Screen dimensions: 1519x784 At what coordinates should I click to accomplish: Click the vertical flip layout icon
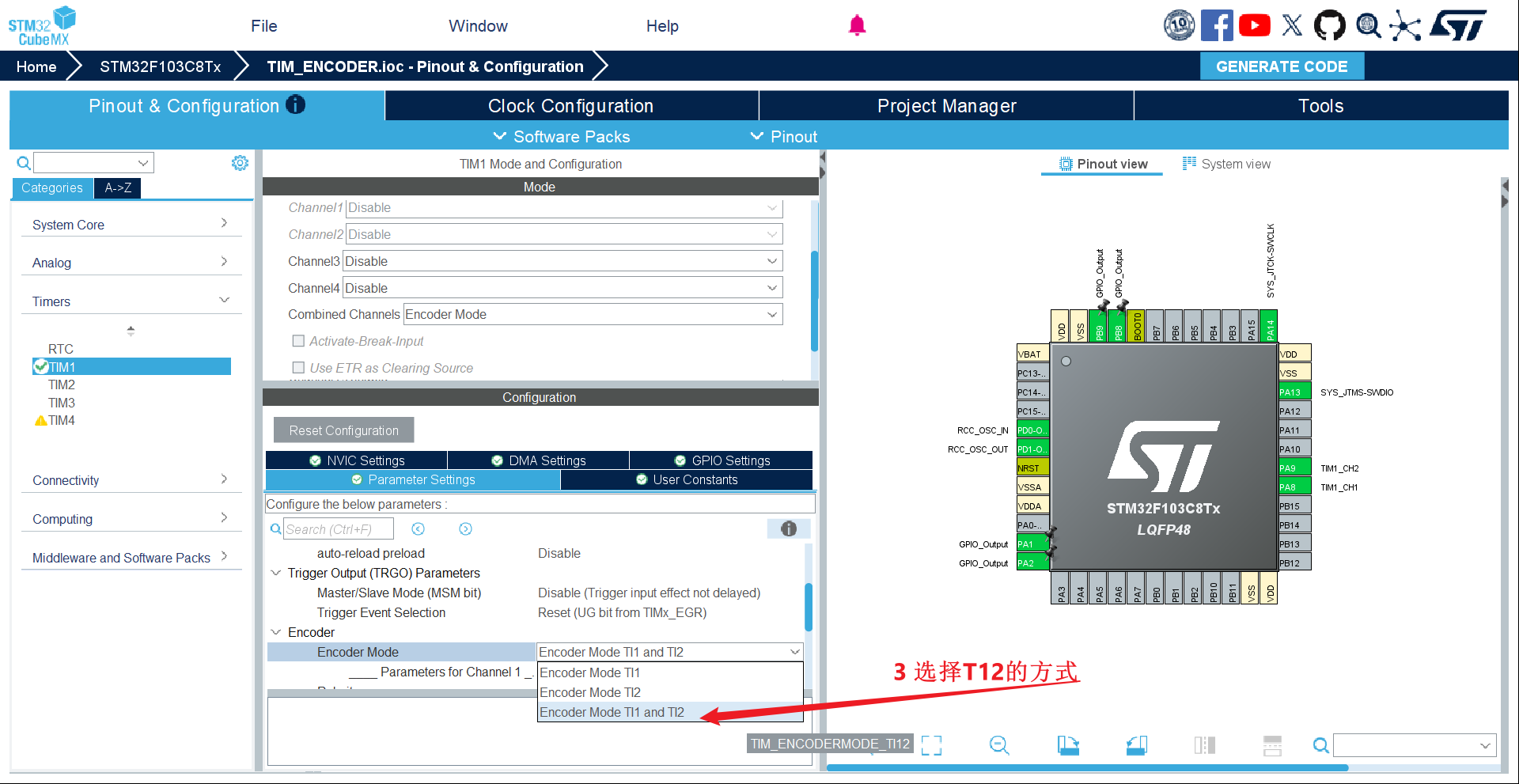[1205, 745]
